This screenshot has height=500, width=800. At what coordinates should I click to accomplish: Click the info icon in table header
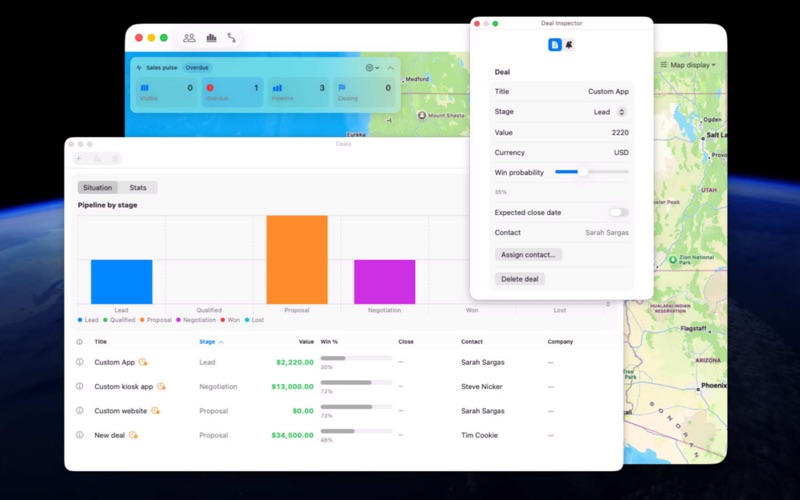tap(80, 342)
